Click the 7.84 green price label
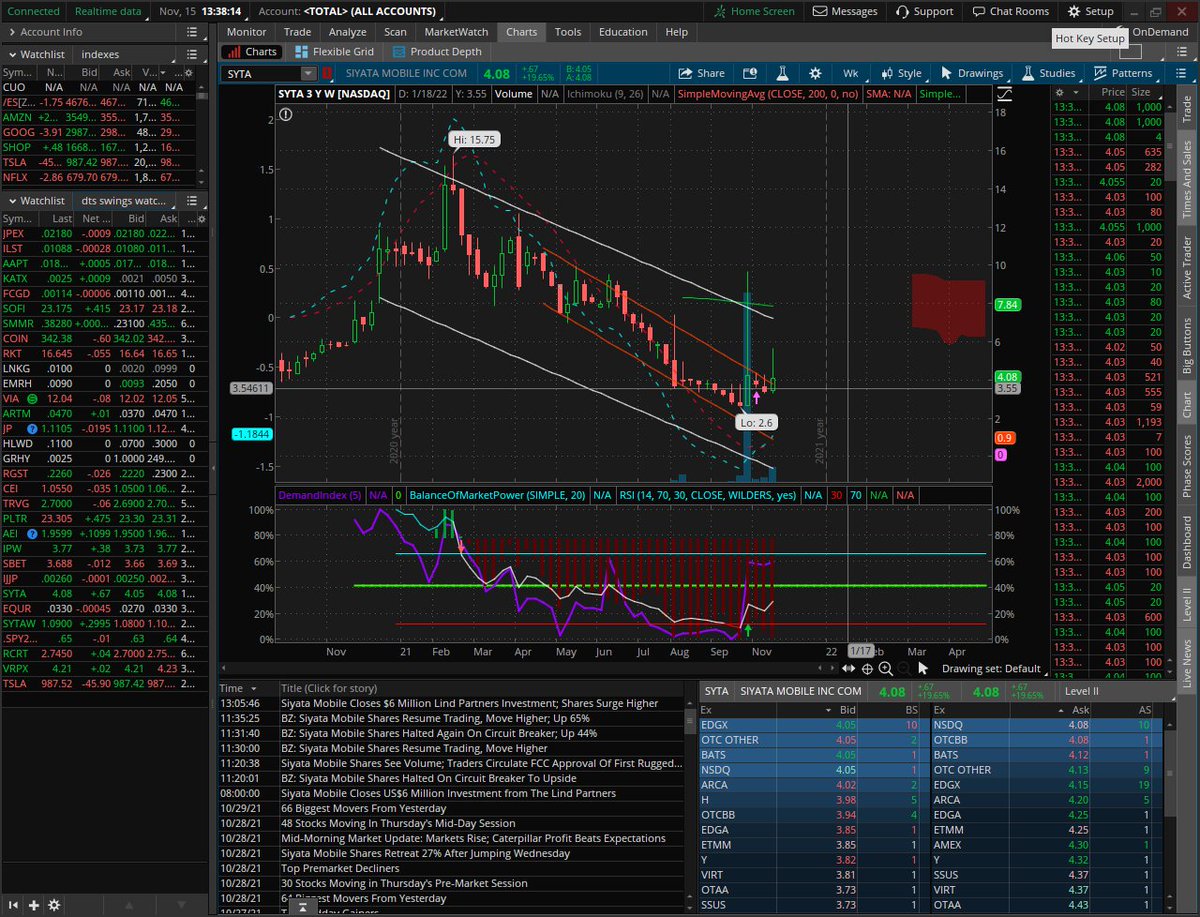This screenshot has width=1200, height=917. point(1007,304)
